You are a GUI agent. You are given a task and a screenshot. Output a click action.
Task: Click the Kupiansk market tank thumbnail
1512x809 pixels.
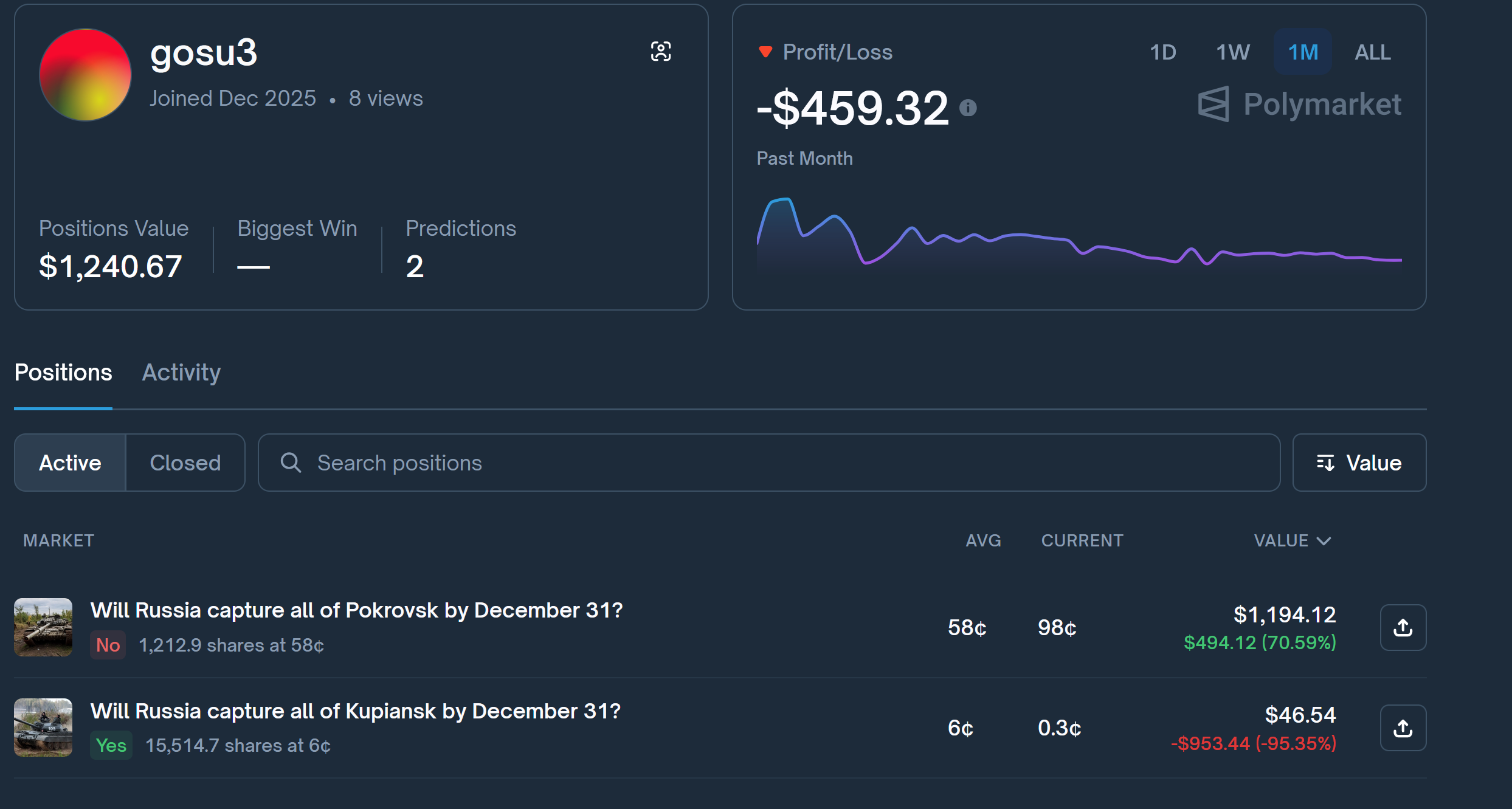(43, 728)
